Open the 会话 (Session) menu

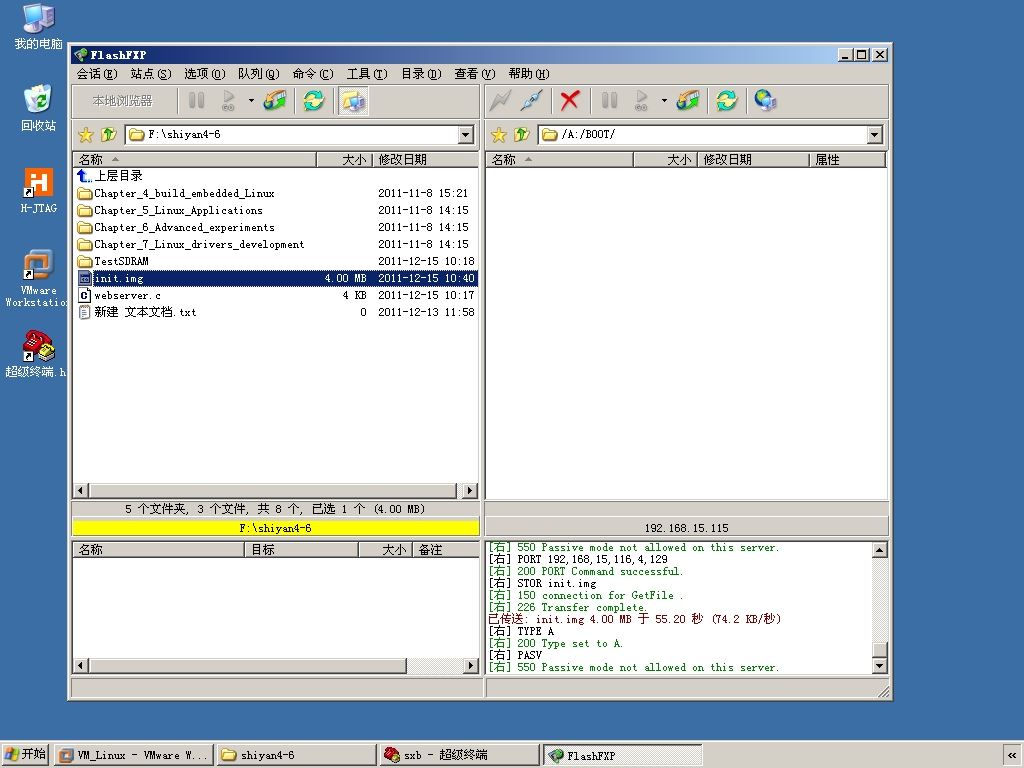97,74
